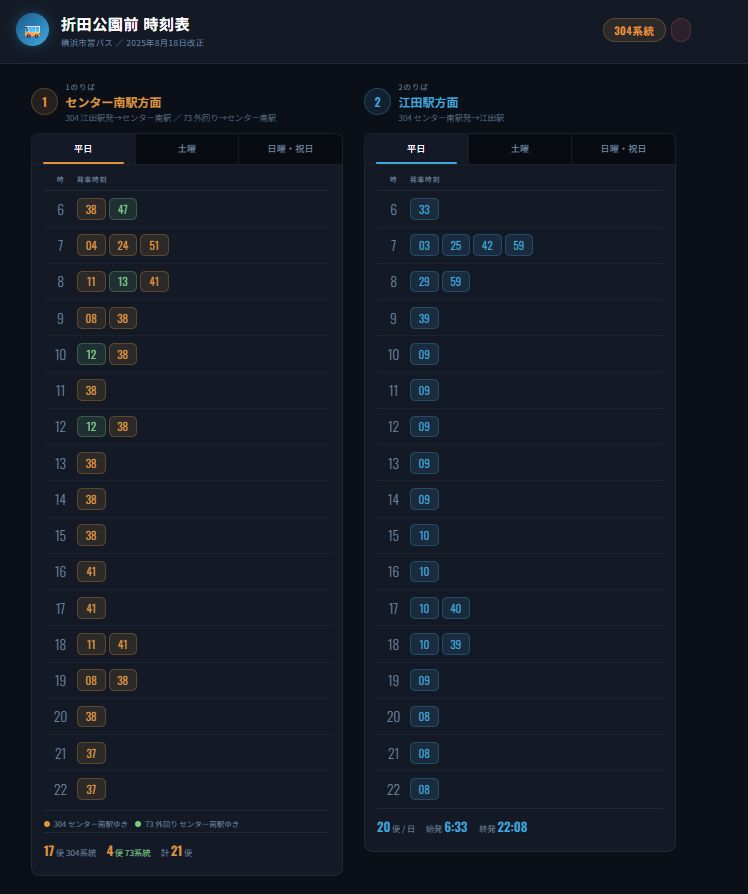
Task: Click the dark round badge beside 304系統
Action: pos(681,30)
